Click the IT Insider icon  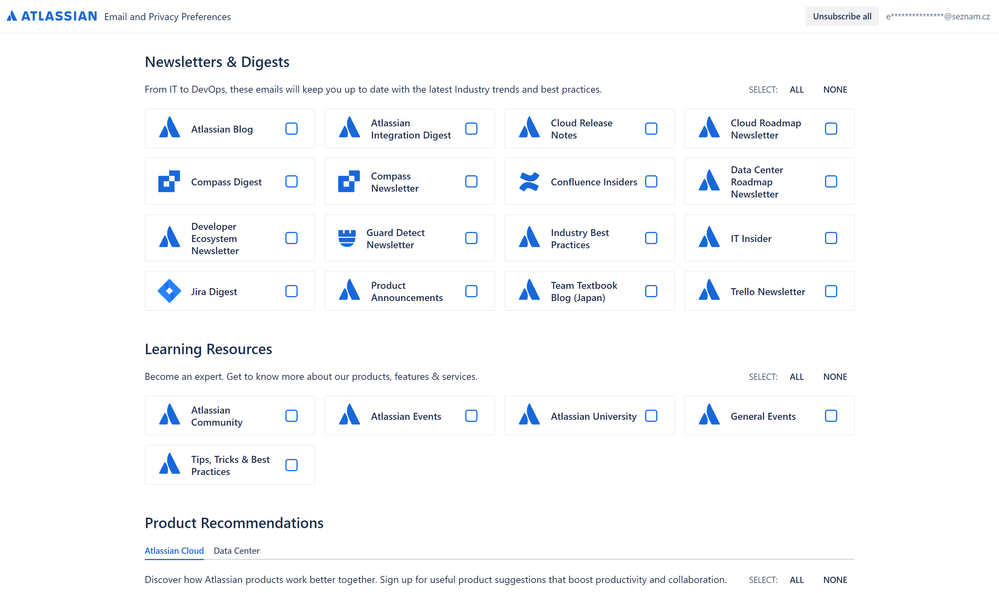[708, 238]
